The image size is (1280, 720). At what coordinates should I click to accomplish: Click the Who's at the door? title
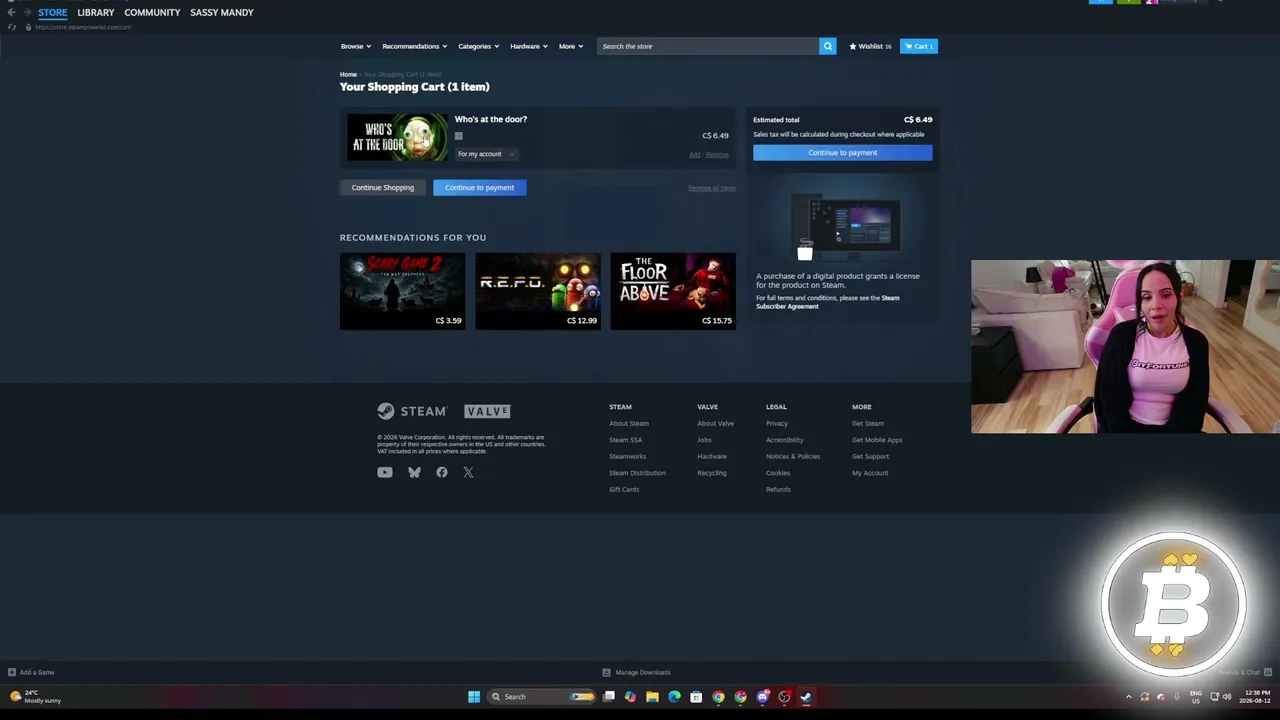(x=491, y=119)
